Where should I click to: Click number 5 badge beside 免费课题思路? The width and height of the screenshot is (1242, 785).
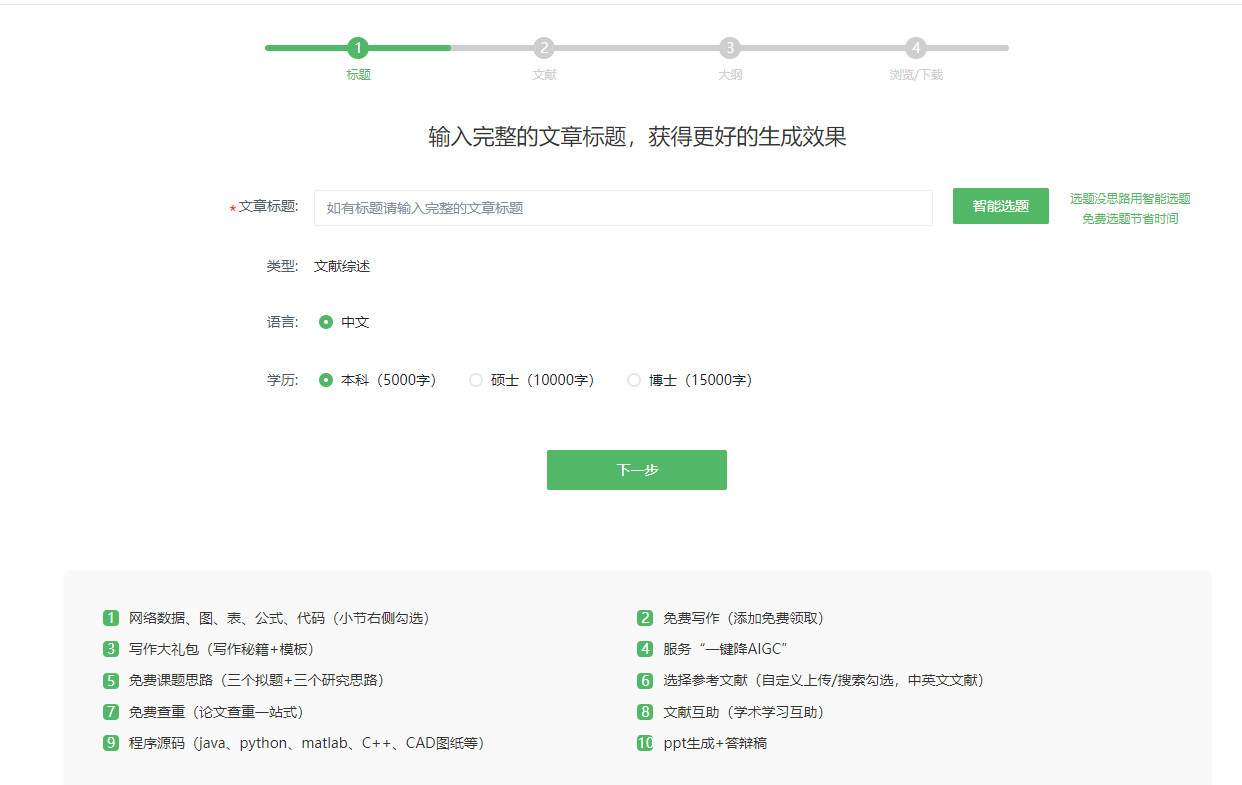pos(111,681)
